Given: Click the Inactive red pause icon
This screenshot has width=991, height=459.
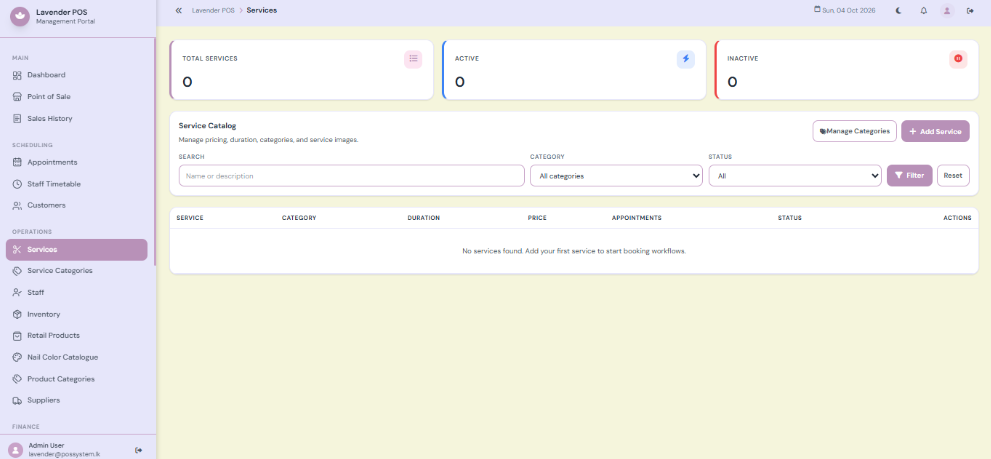Looking at the screenshot, I should (x=958, y=59).
